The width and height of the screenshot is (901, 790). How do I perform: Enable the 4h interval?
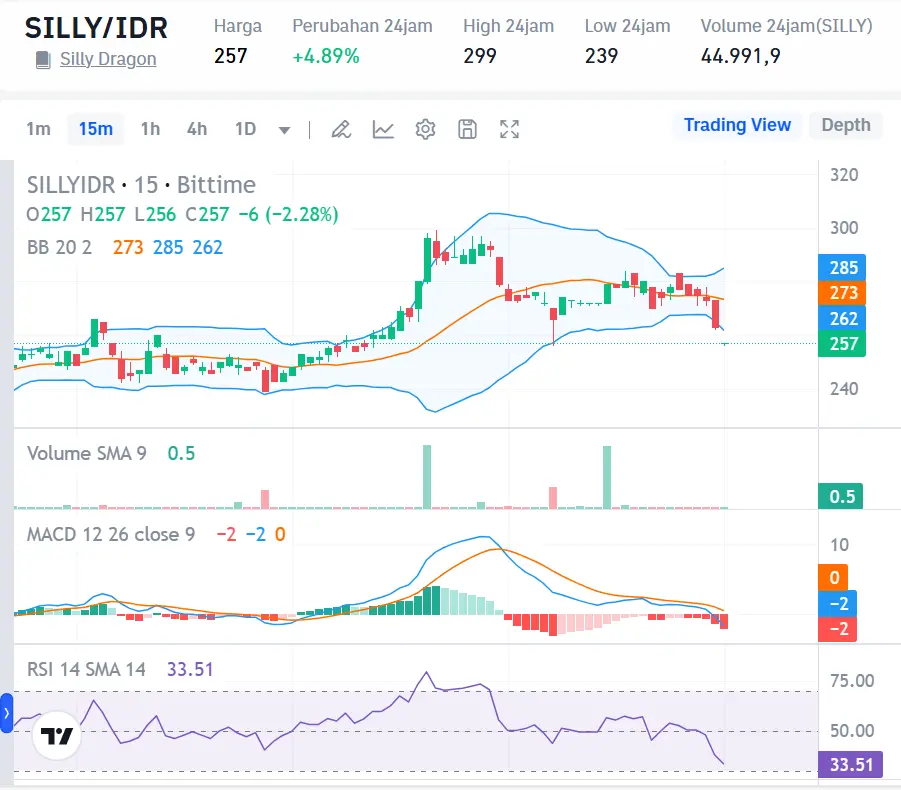[x=196, y=129]
